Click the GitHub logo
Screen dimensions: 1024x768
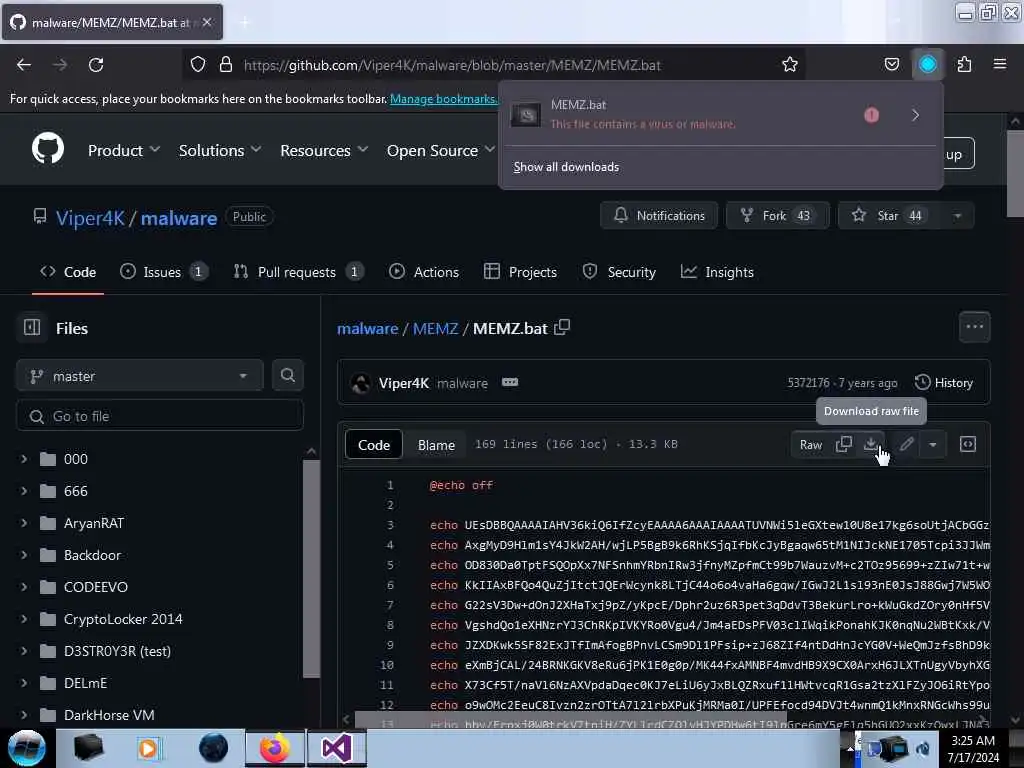pos(48,148)
